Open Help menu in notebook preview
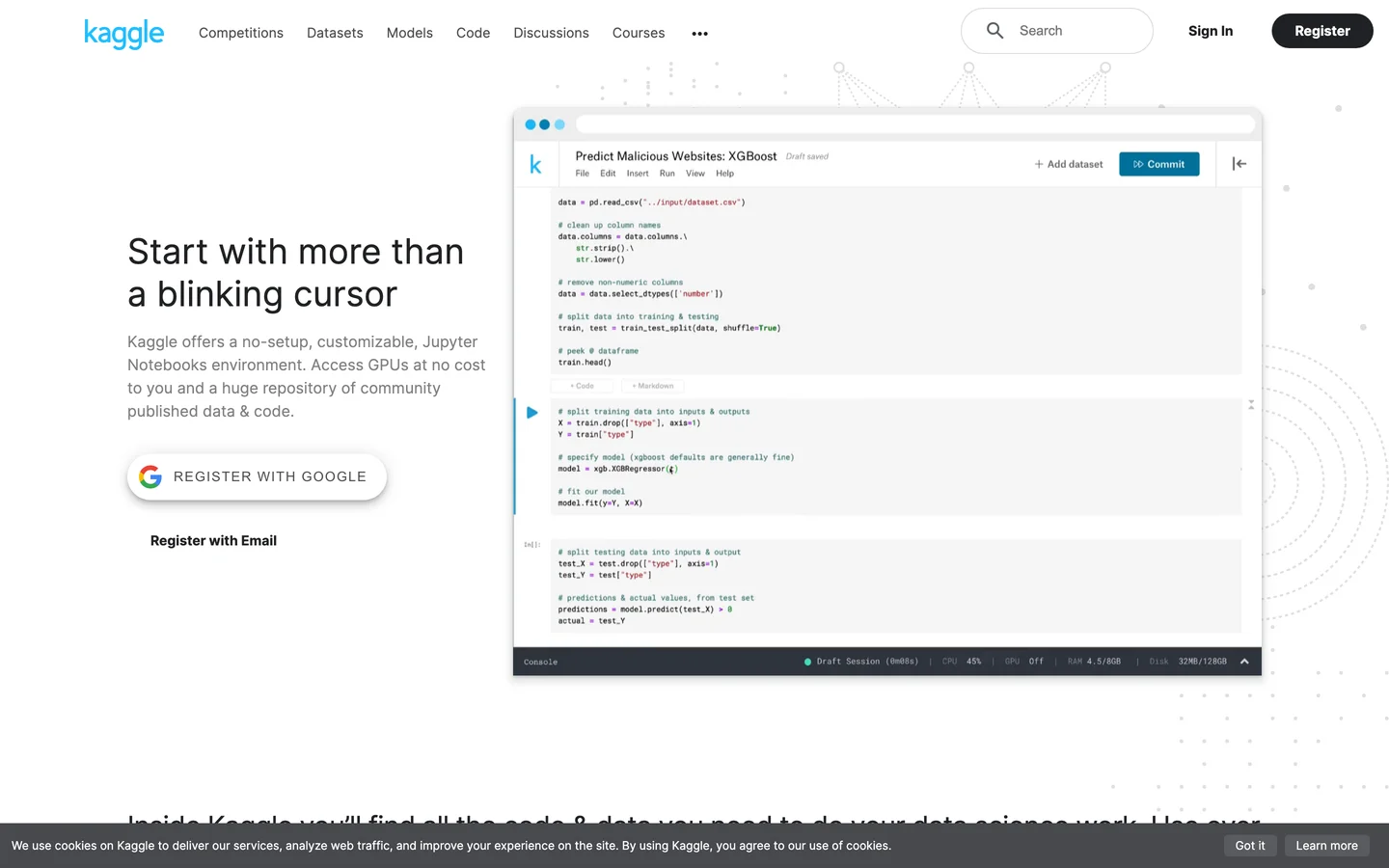 coord(725,174)
